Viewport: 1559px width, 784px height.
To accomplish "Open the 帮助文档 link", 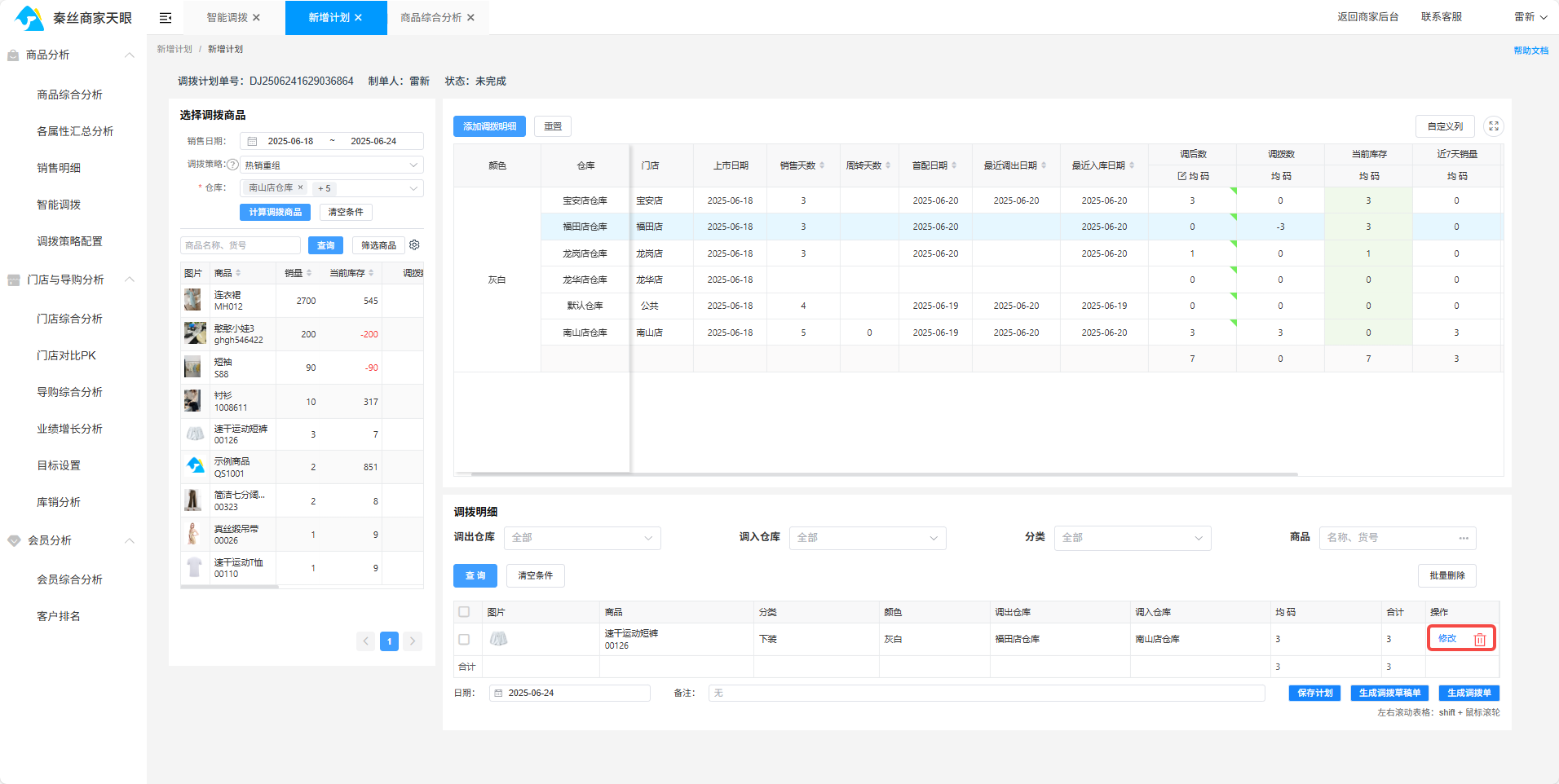I will 1530,51.
